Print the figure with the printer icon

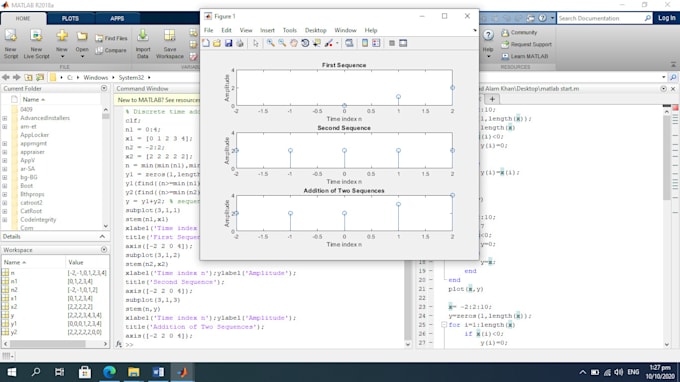[x=239, y=43]
